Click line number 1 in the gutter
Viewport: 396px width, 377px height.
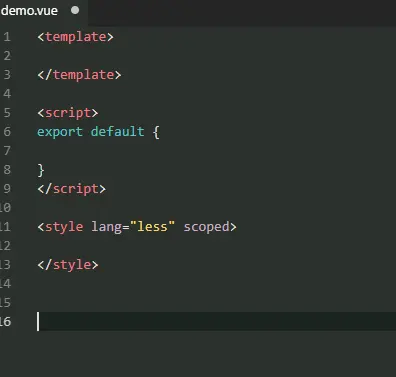[x=7, y=37]
